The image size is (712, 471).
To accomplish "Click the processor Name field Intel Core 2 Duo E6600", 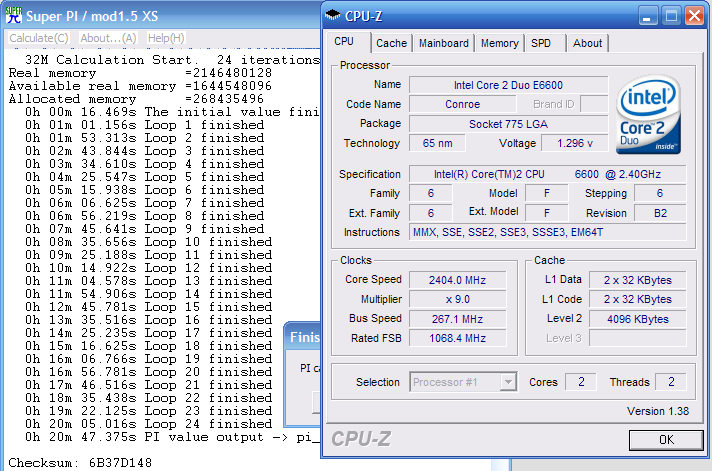I will pos(508,85).
